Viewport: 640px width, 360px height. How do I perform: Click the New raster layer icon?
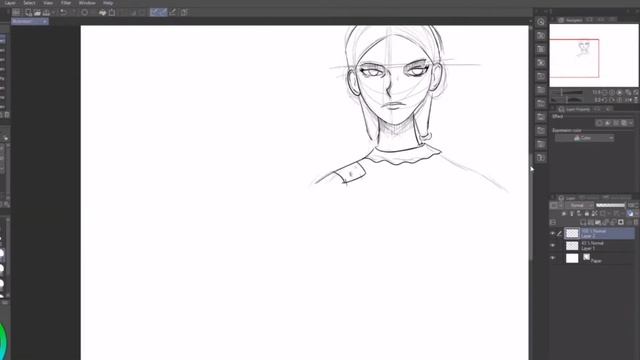[x=583, y=222]
